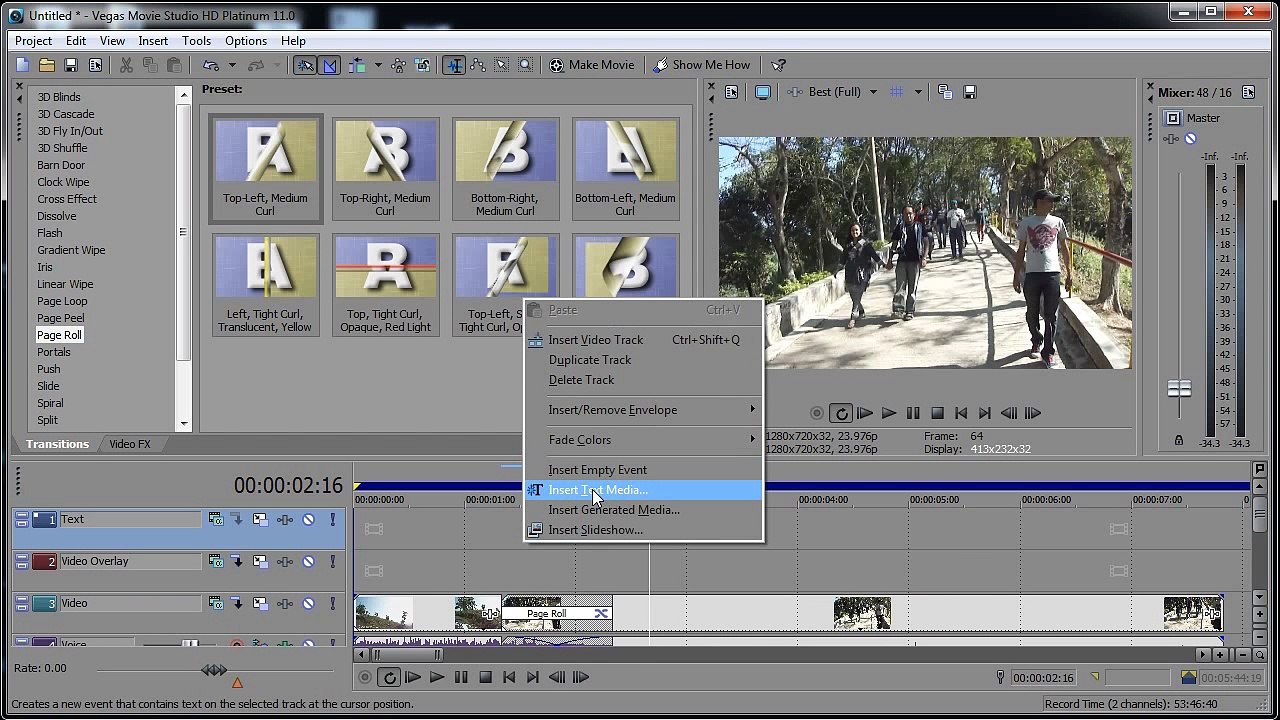Choose Insert Video Track in context menu
The height and width of the screenshot is (720, 1280).
tap(644, 340)
